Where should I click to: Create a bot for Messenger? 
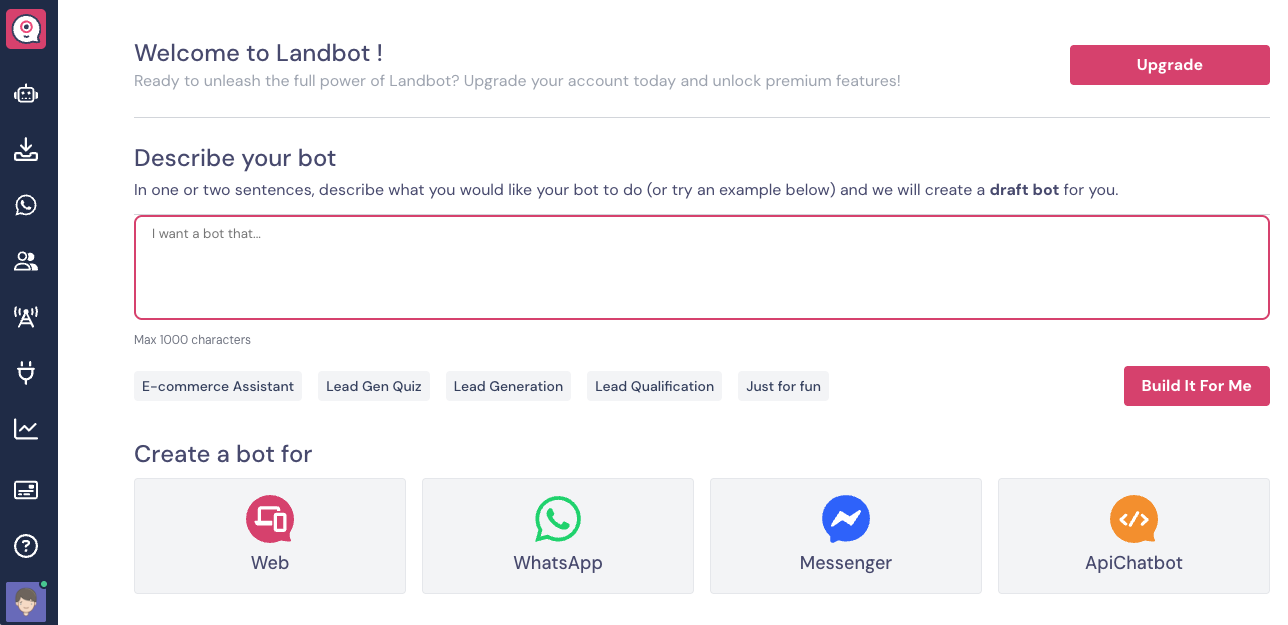[x=846, y=536]
